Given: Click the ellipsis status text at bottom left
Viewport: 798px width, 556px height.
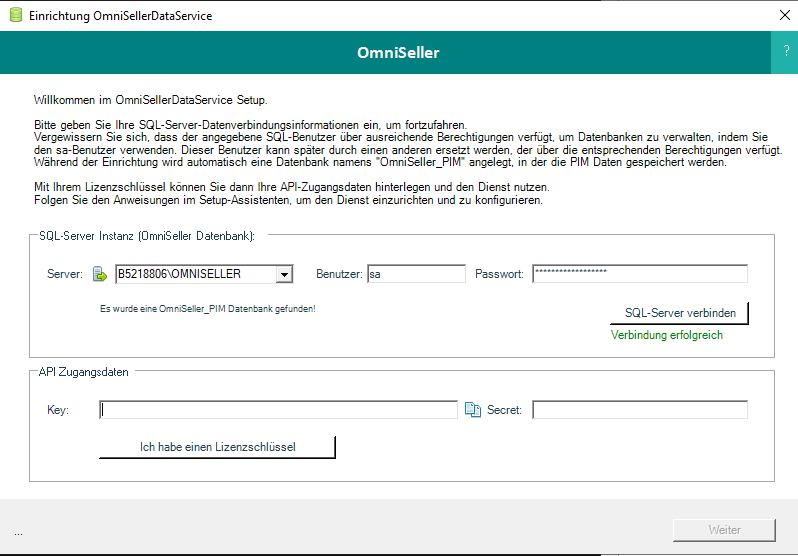Looking at the screenshot, I should pyautogui.click(x=19, y=534).
